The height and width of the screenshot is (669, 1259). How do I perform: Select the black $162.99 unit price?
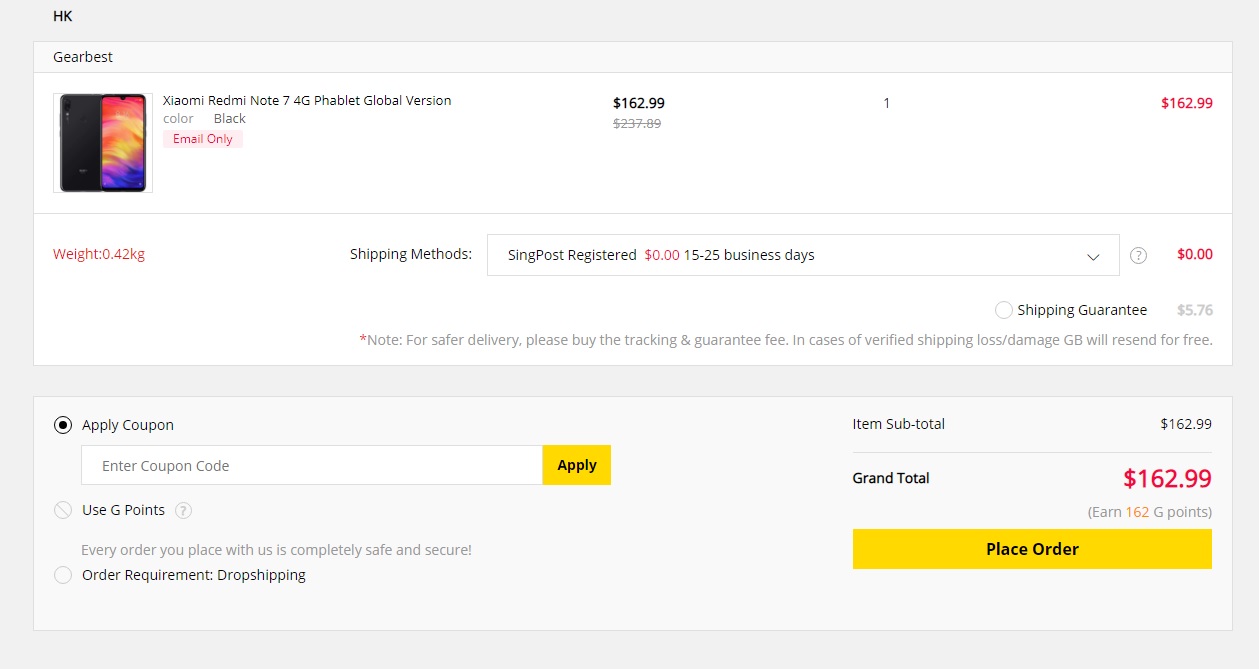639,103
